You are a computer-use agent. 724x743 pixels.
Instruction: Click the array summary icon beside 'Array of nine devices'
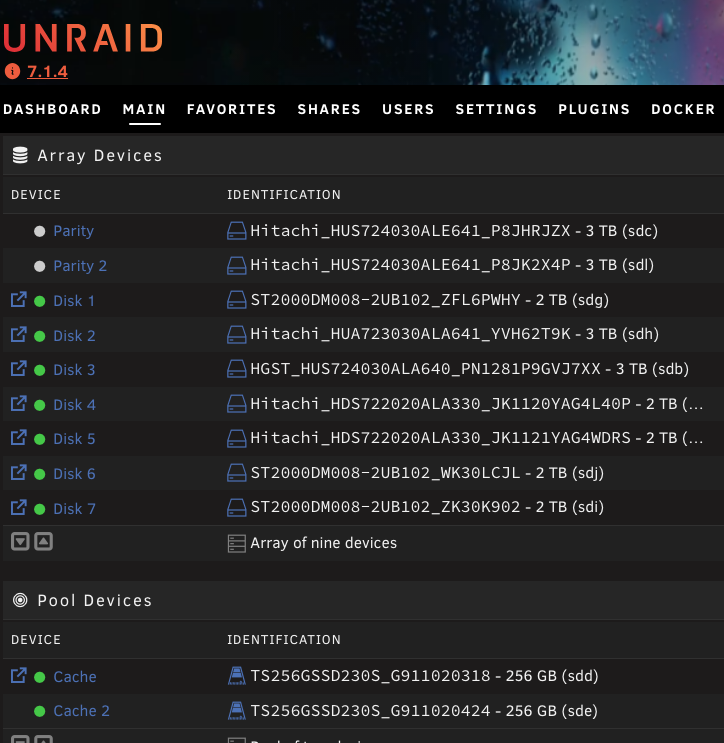coord(236,544)
